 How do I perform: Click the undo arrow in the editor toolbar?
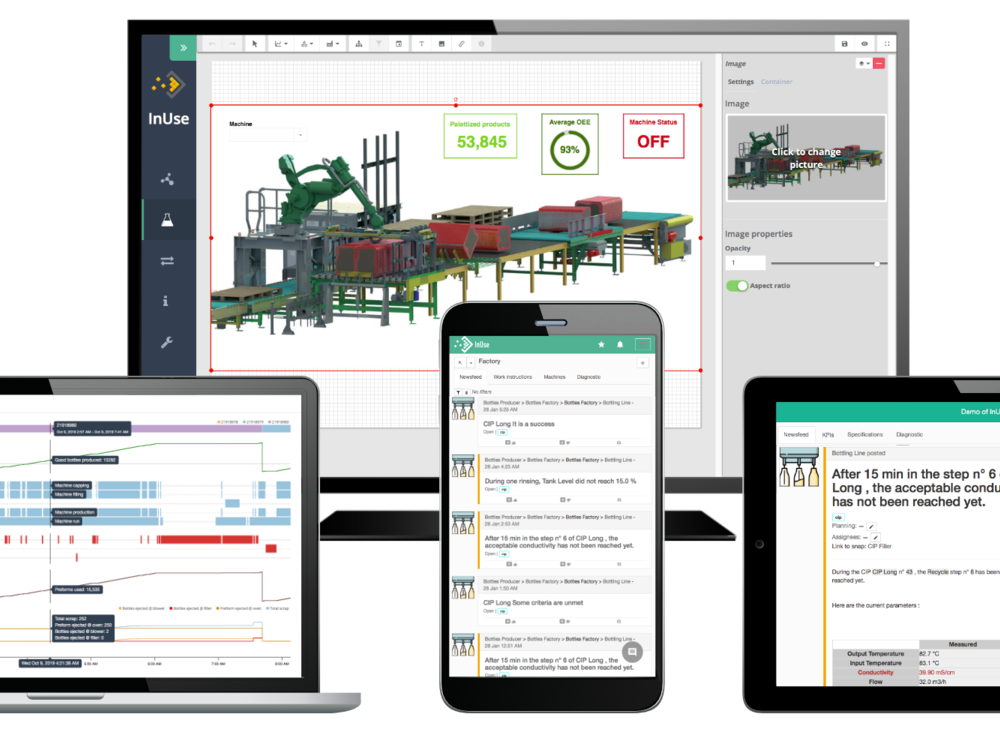pos(212,44)
